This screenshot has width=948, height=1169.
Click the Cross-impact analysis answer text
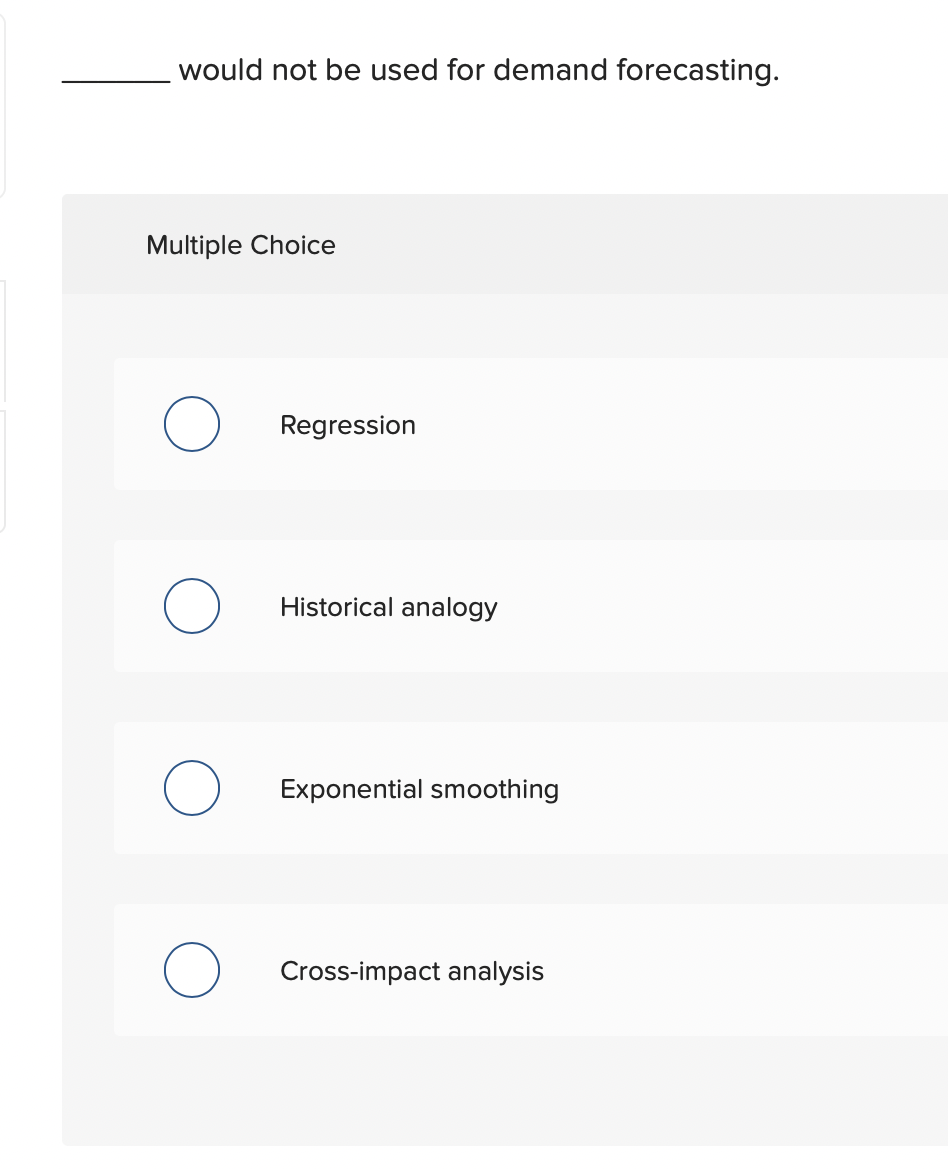[411, 970]
